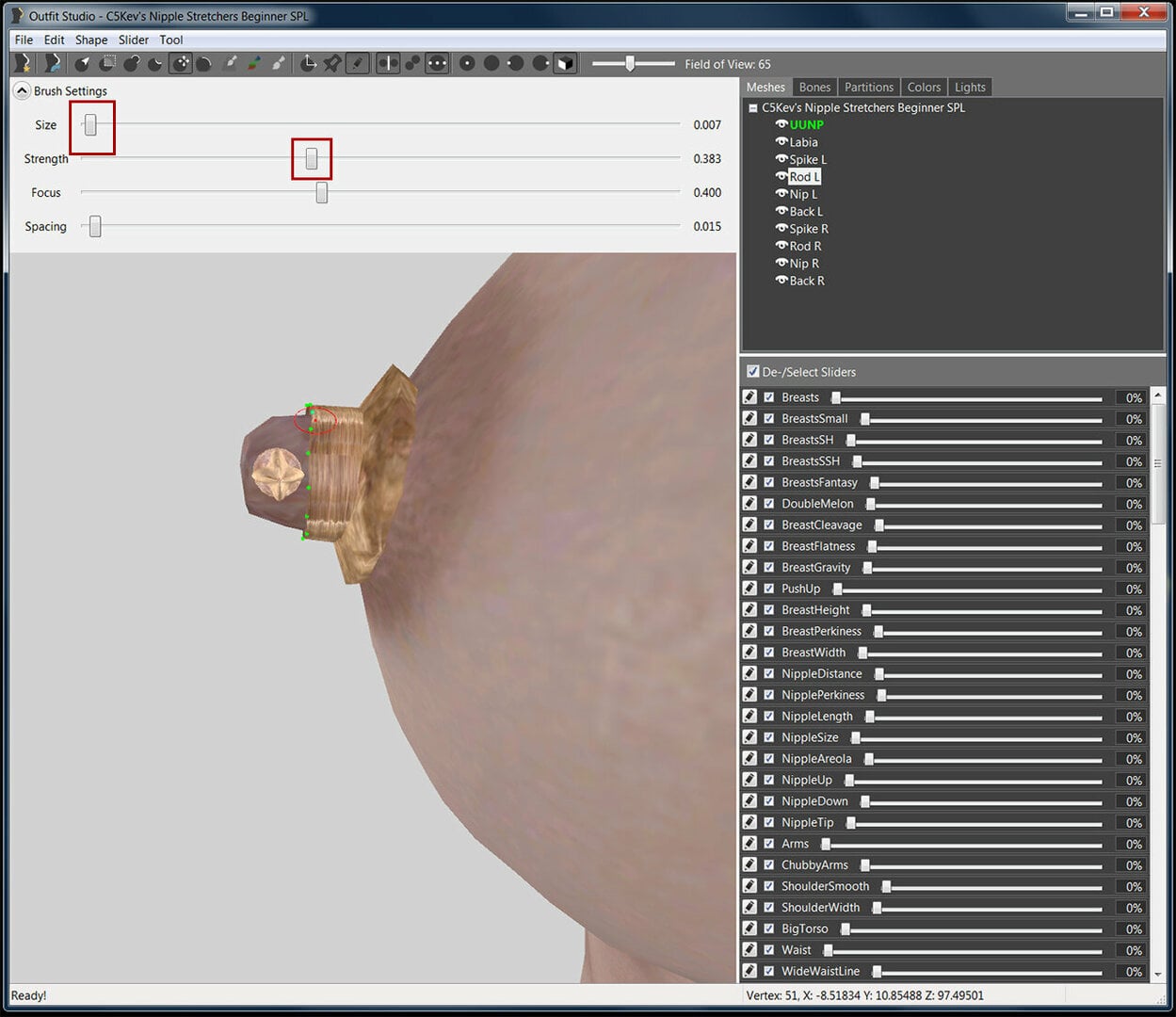Click edit pencil for BreastGravity slider
1176x1017 pixels.
click(x=749, y=567)
